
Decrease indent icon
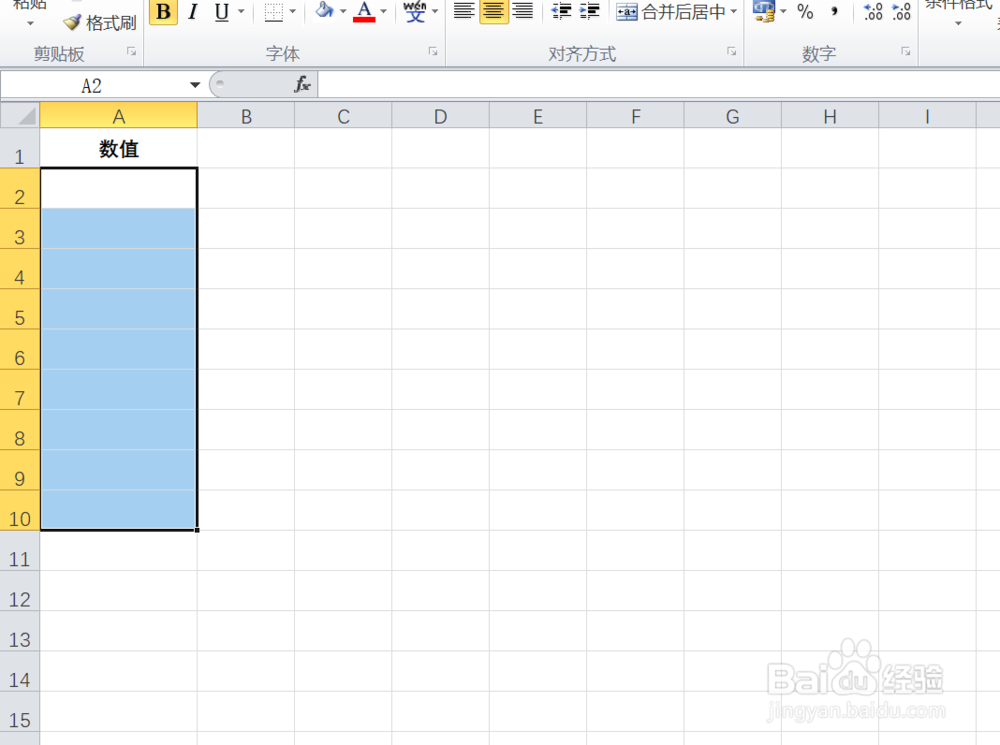click(561, 11)
